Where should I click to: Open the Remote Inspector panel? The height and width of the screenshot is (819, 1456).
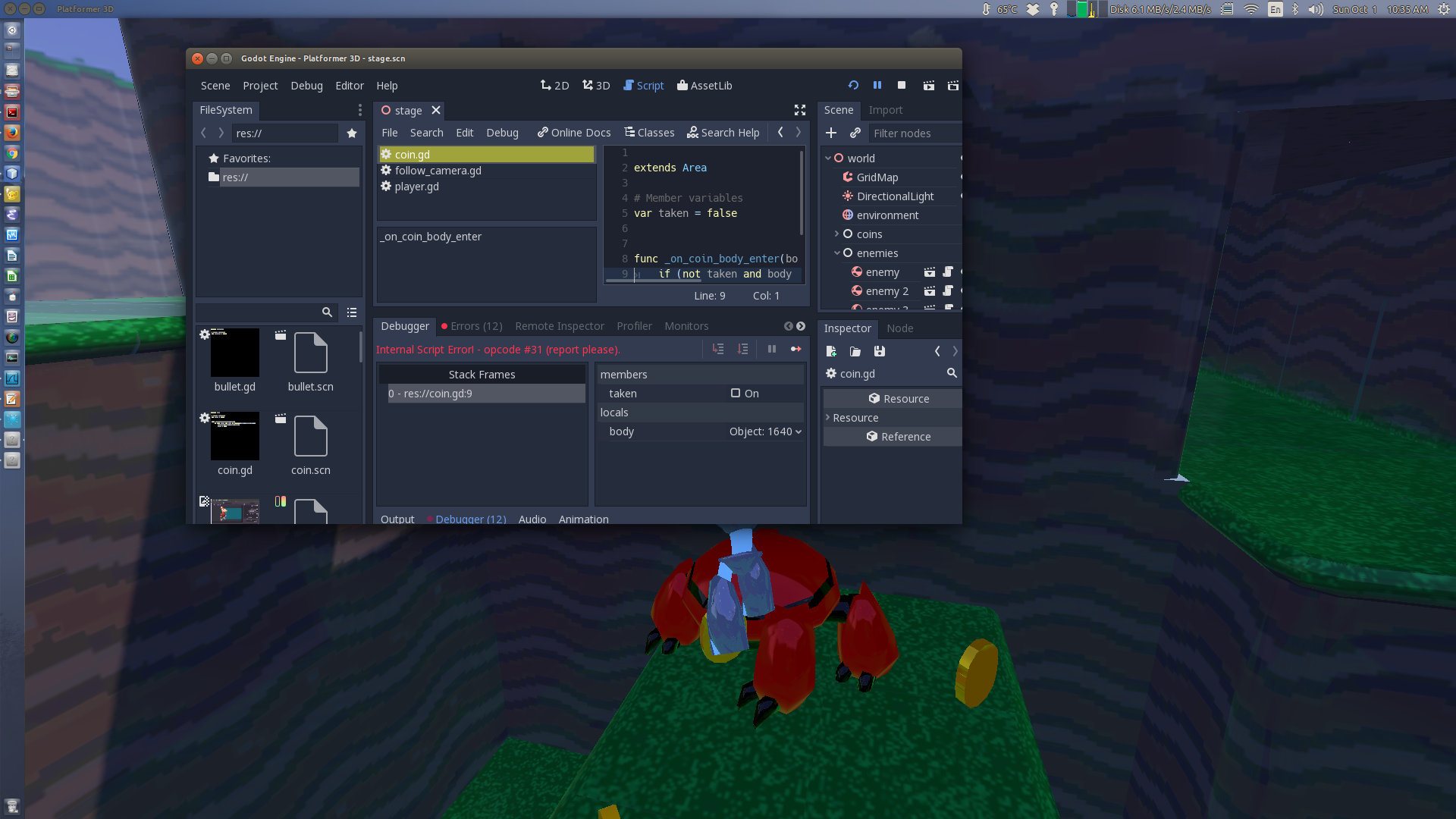560,326
